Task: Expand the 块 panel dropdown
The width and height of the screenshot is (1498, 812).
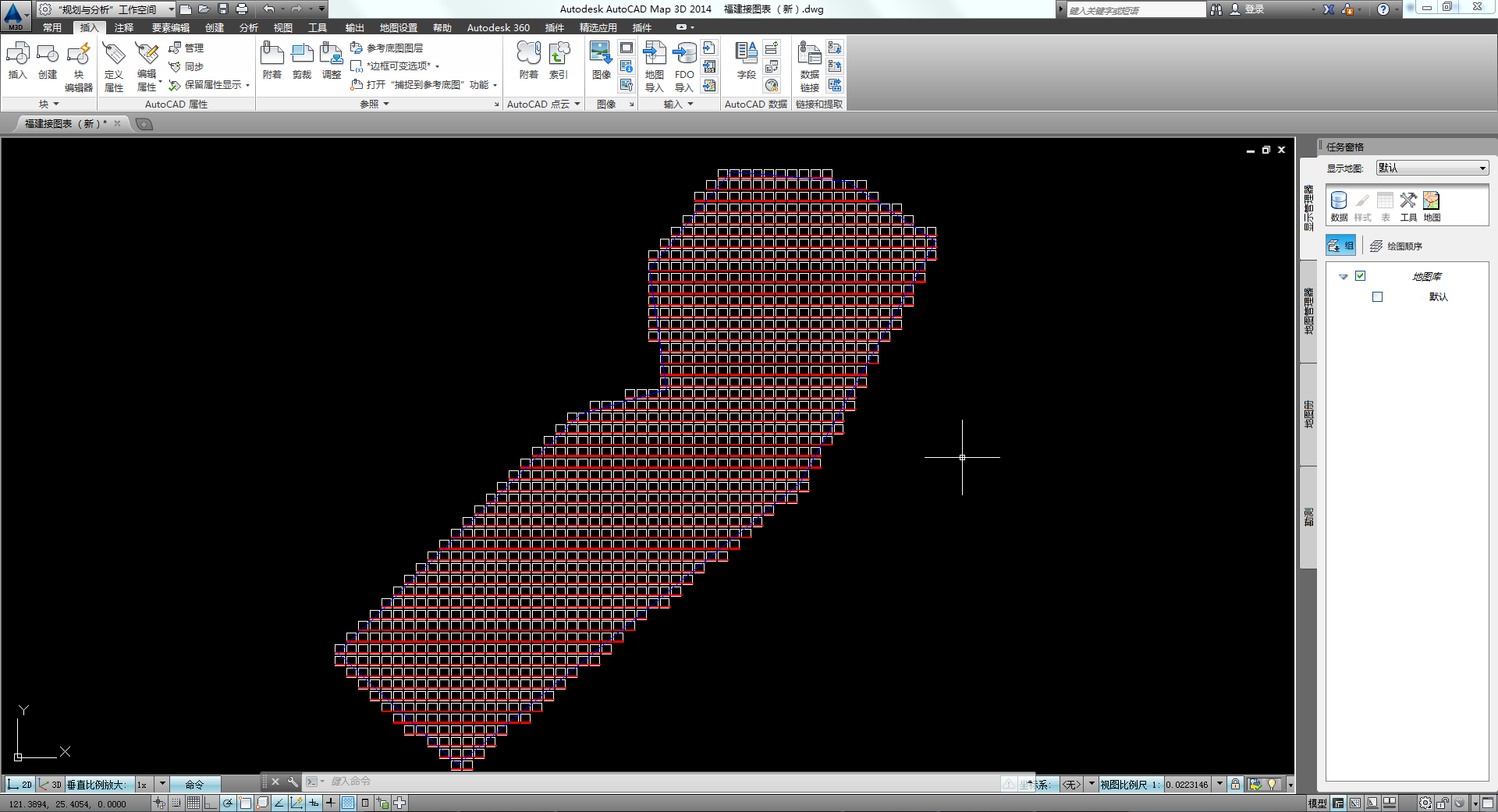Action: [x=49, y=104]
